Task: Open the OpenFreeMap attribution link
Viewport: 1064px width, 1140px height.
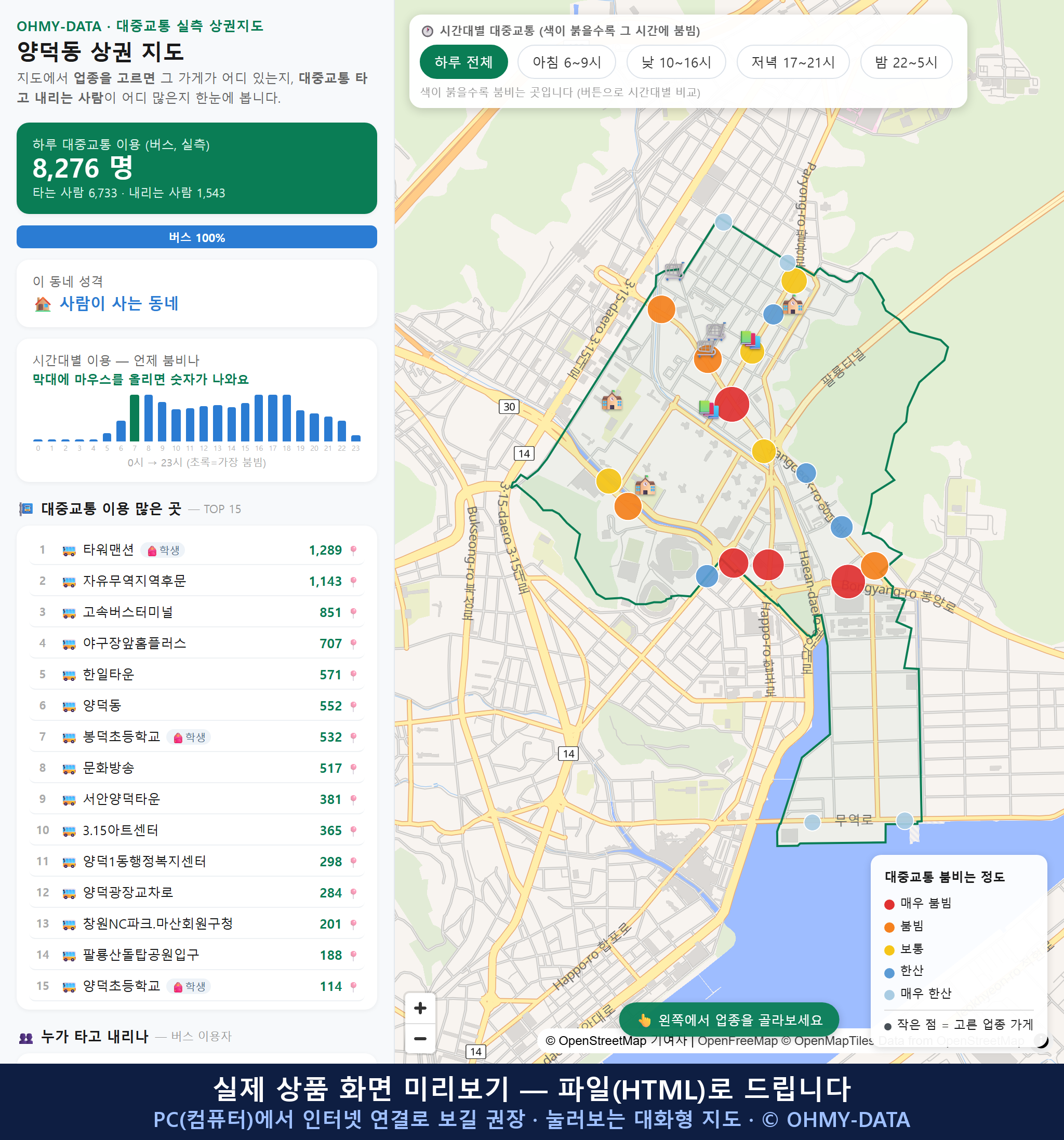Action: [738, 1041]
